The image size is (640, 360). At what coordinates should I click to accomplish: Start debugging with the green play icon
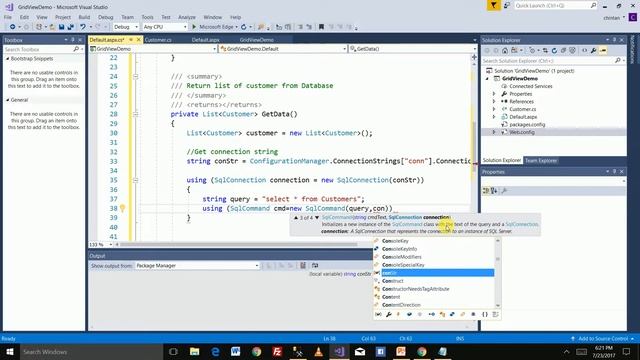(x=194, y=27)
